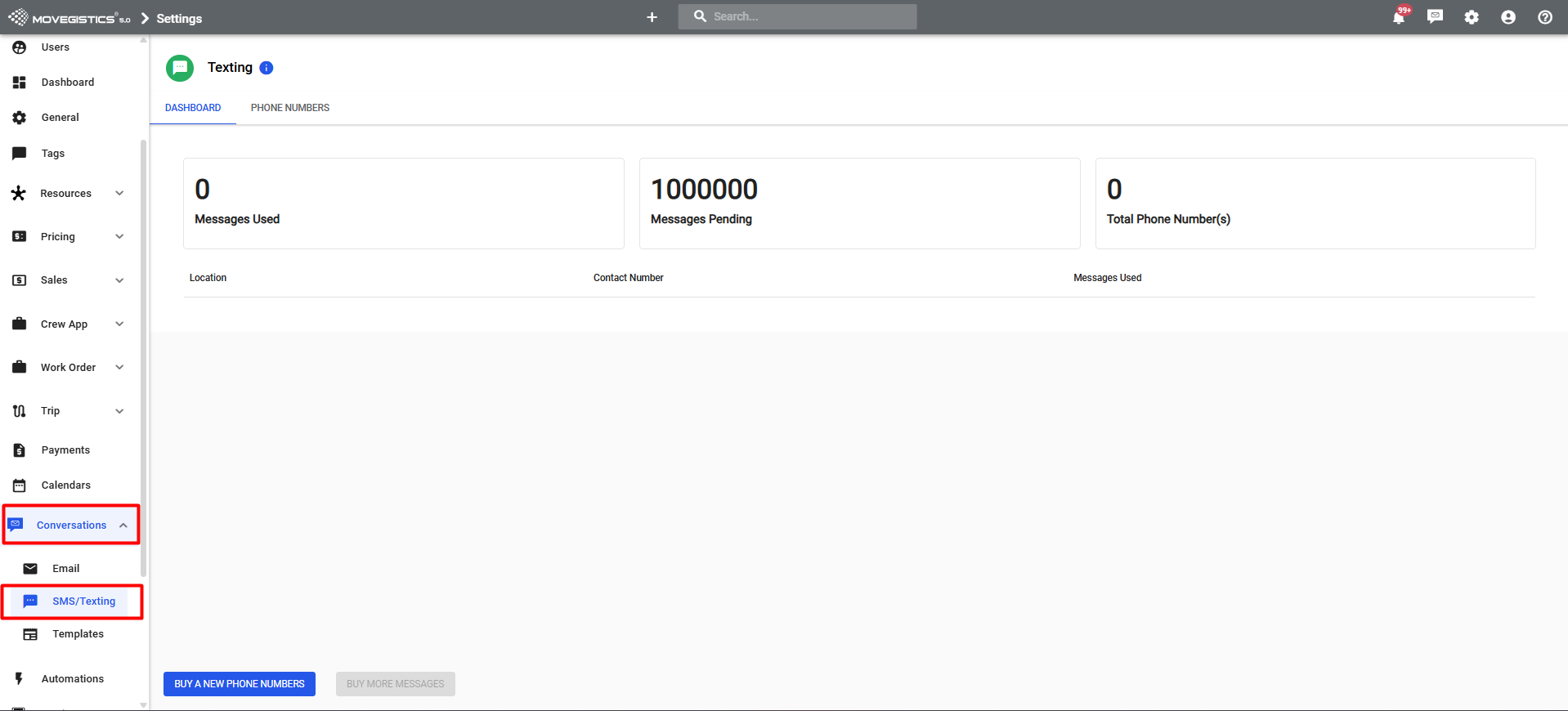Viewport: 1568px width, 711px height.
Task: Click the plus icon to add new
Action: [652, 17]
